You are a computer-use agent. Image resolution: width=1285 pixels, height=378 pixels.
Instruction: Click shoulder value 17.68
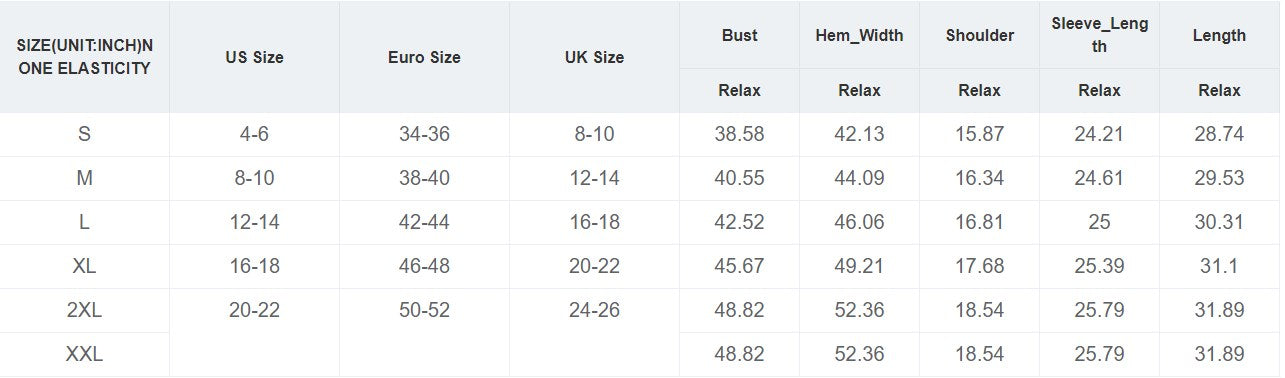[x=980, y=266]
